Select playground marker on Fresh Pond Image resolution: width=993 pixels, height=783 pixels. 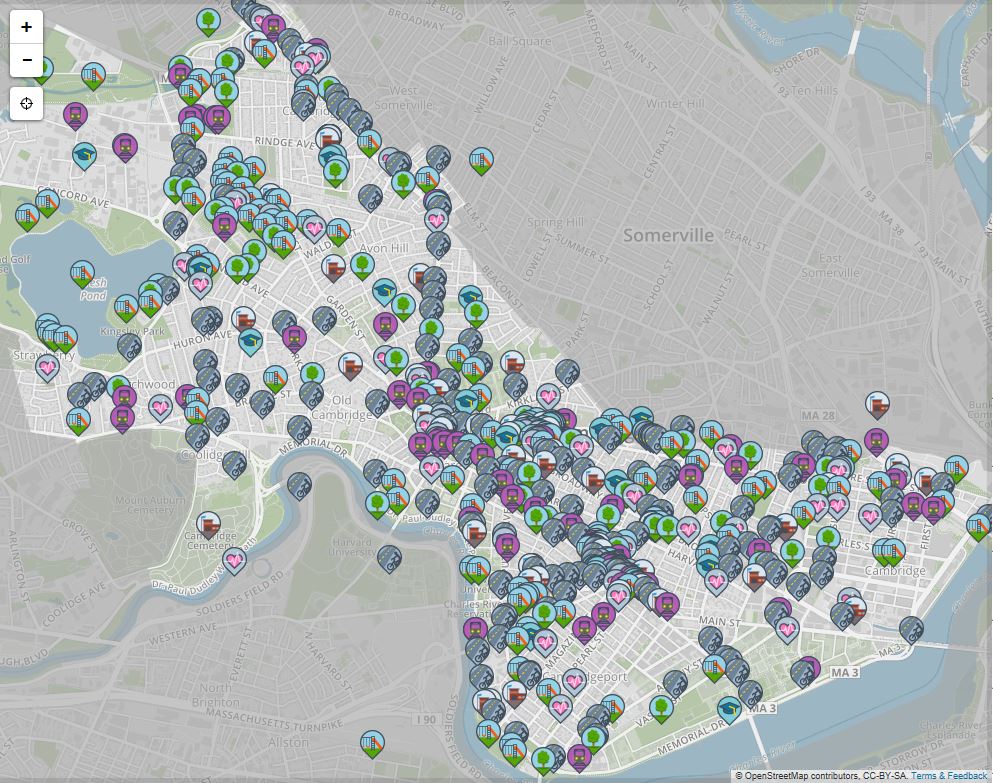(82, 273)
